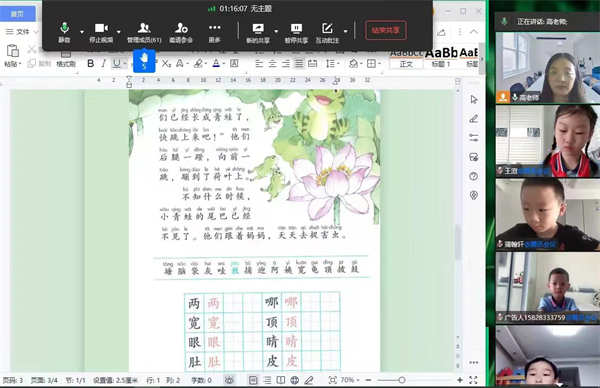The width and height of the screenshot is (600, 388).
Task: Switch to web layout globe icon
Action: coord(294,380)
